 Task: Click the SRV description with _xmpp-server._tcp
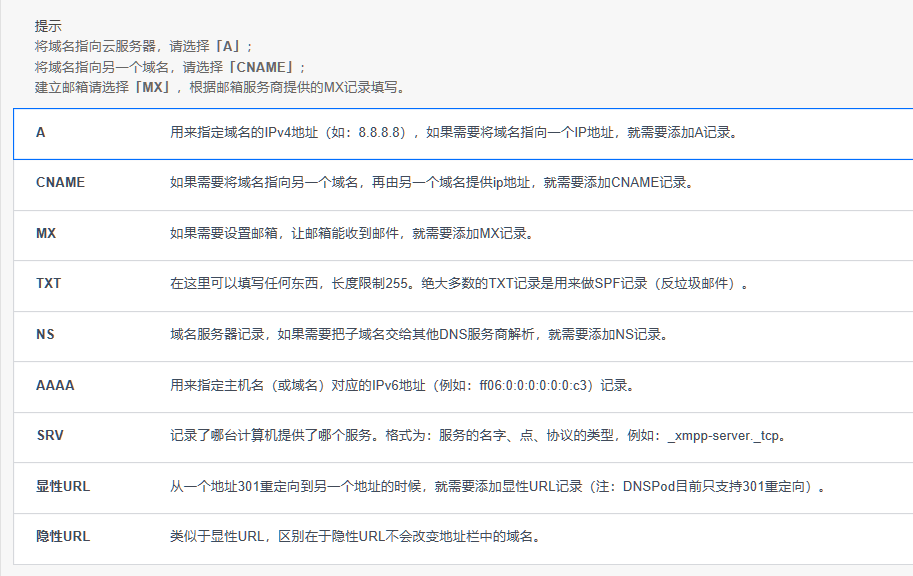point(479,436)
